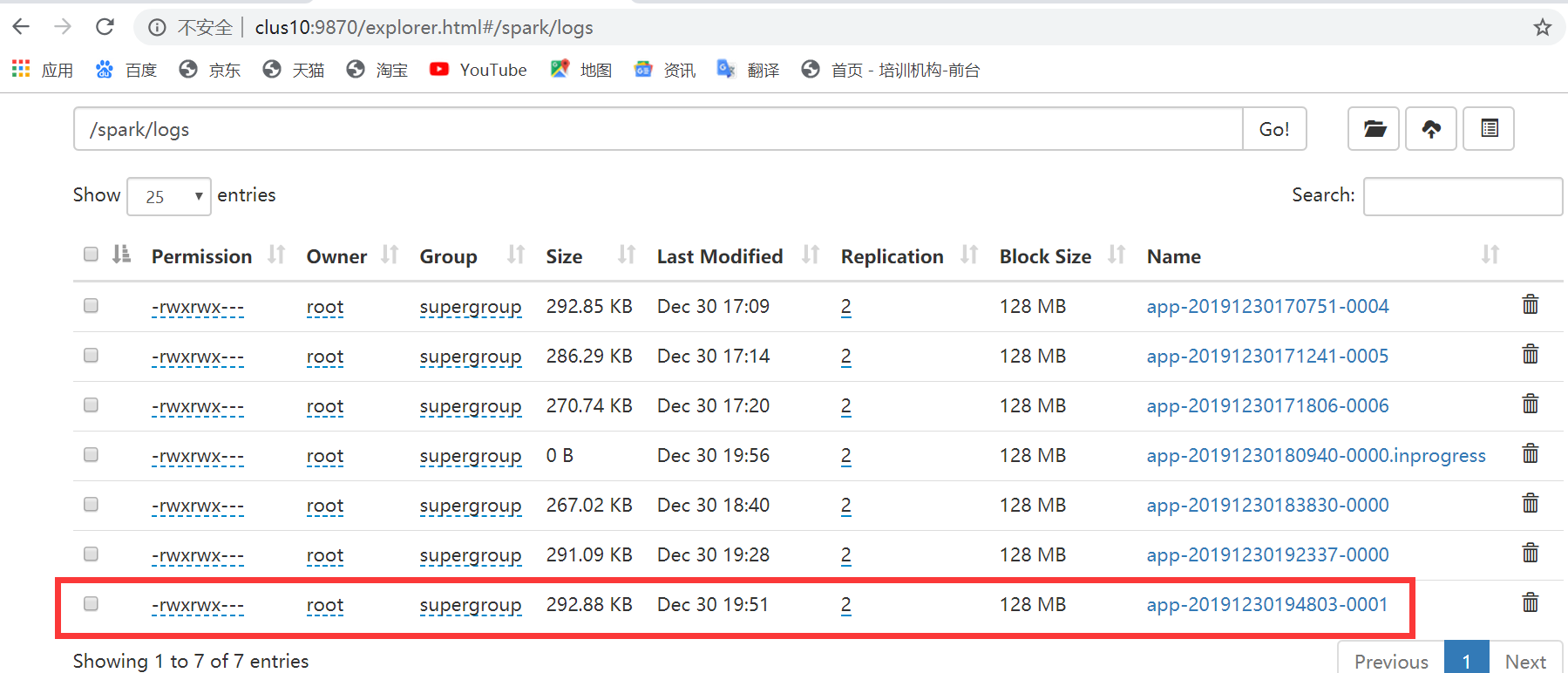Open file app-20191230170751-0004

(1267, 306)
